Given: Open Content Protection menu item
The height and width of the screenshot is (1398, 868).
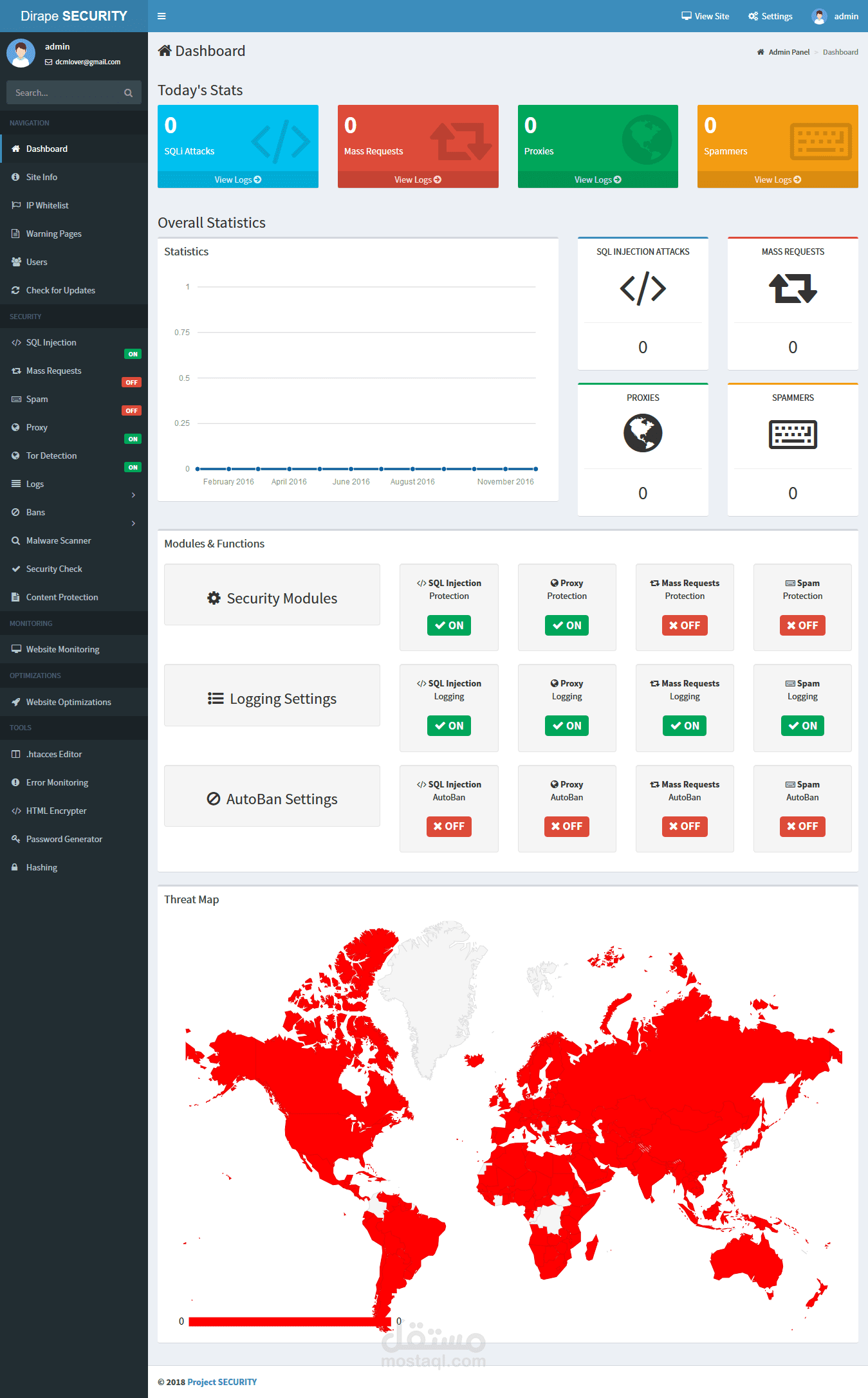Looking at the screenshot, I should point(74,597).
